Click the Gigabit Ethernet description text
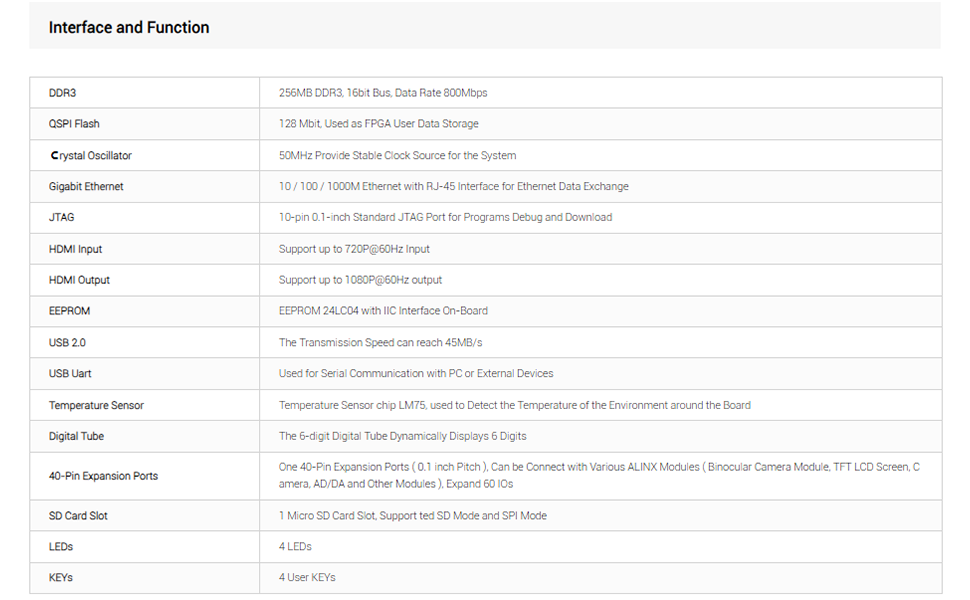Image resolution: width=970 pixels, height=600 pixels. 453,187
